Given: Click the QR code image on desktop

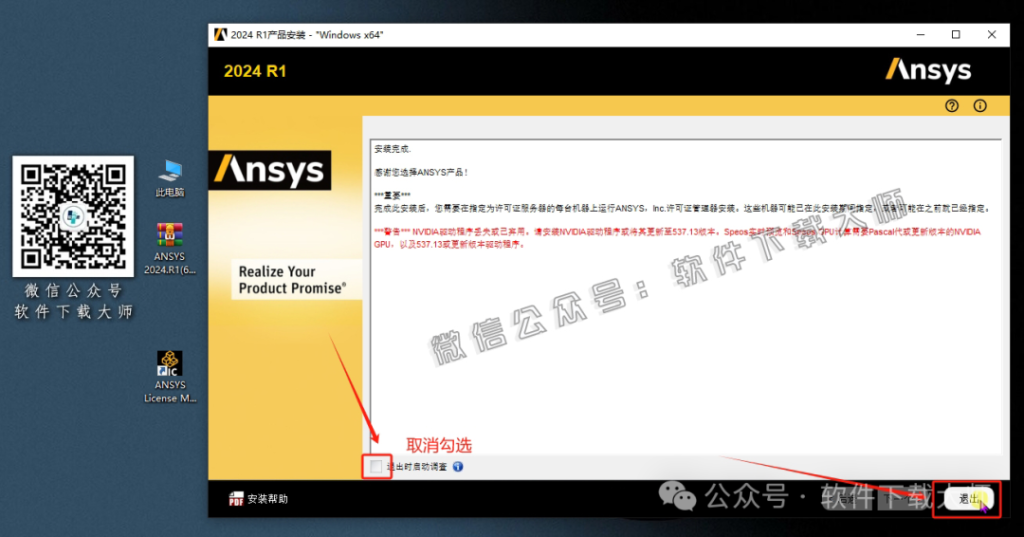Looking at the screenshot, I should [73, 216].
